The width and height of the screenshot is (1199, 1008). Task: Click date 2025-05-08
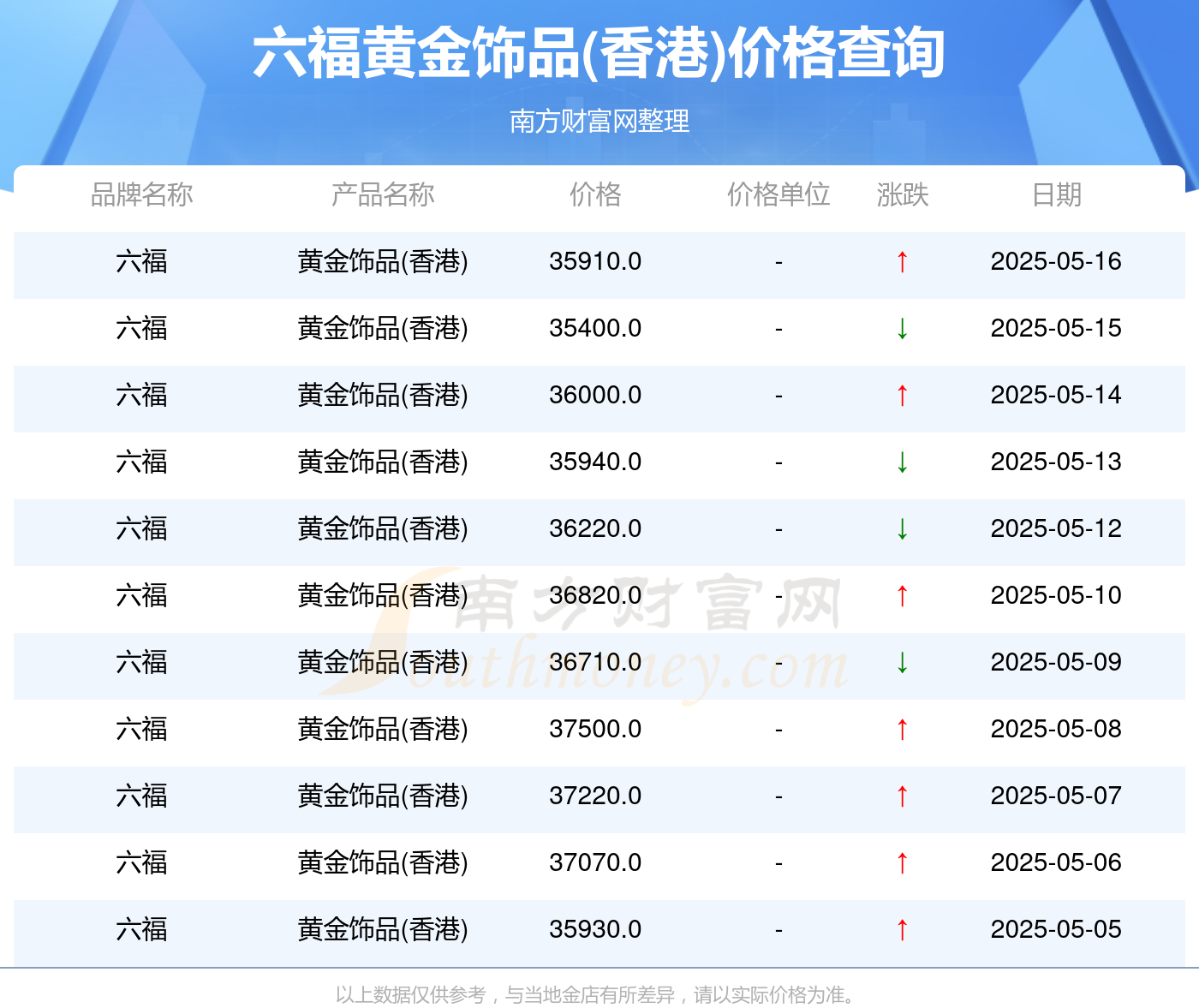pyautogui.click(x=1056, y=729)
